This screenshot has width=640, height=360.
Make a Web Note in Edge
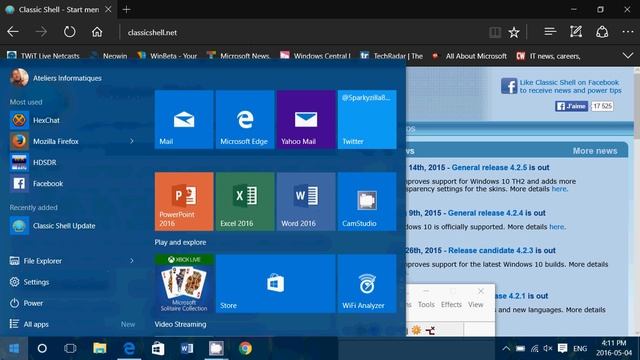pyautogui.click(x=576, y=32)
